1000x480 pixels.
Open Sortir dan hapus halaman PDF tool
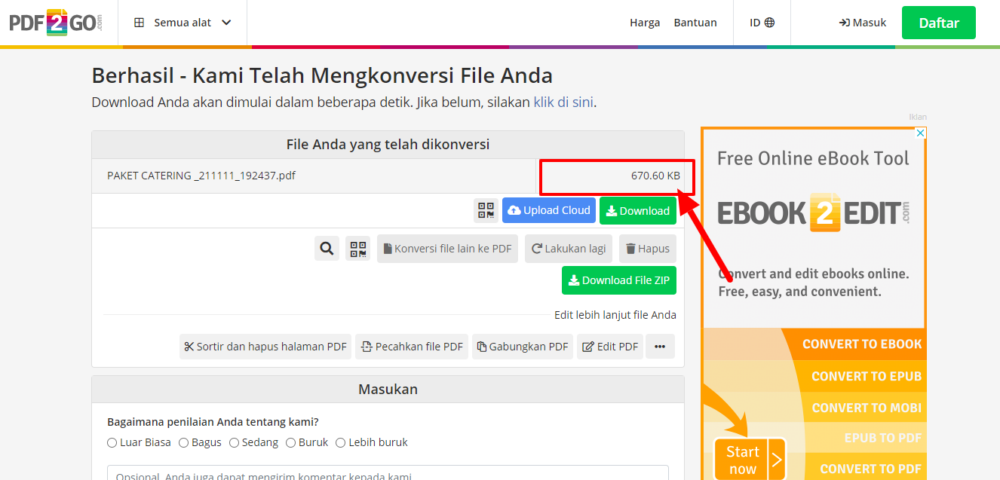coord(265,347)
